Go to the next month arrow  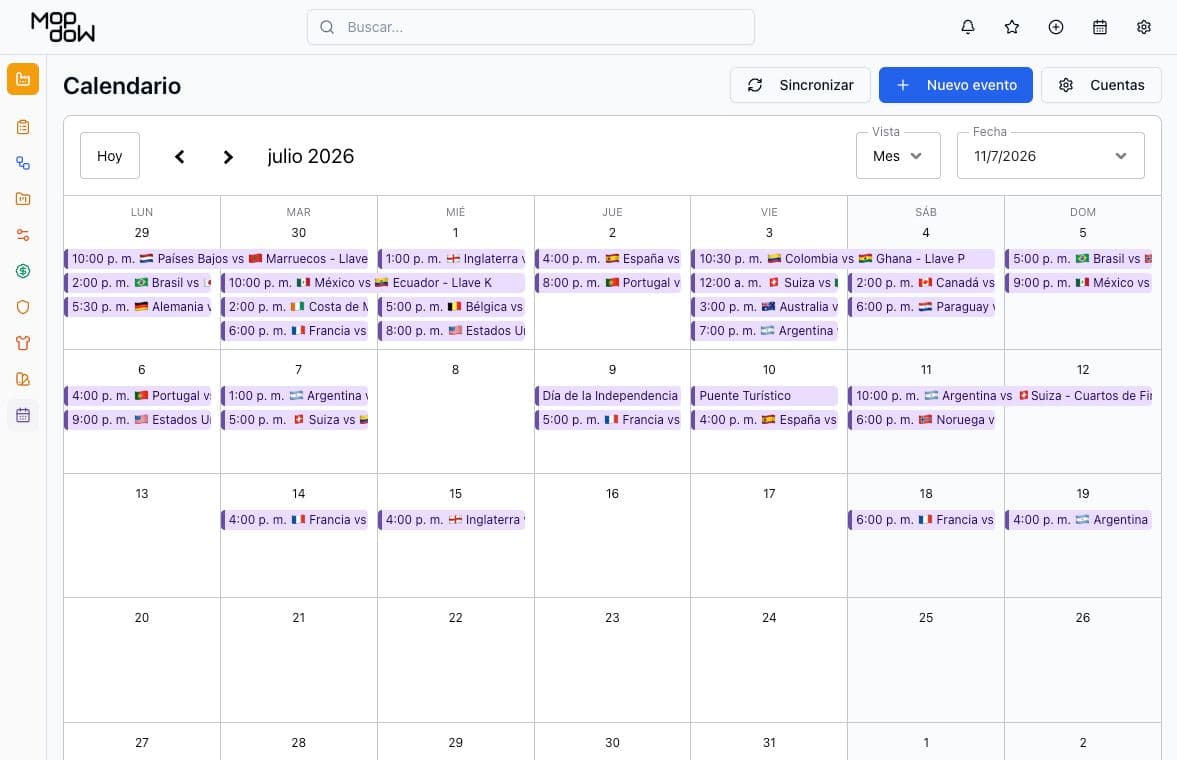click(228, 156)
